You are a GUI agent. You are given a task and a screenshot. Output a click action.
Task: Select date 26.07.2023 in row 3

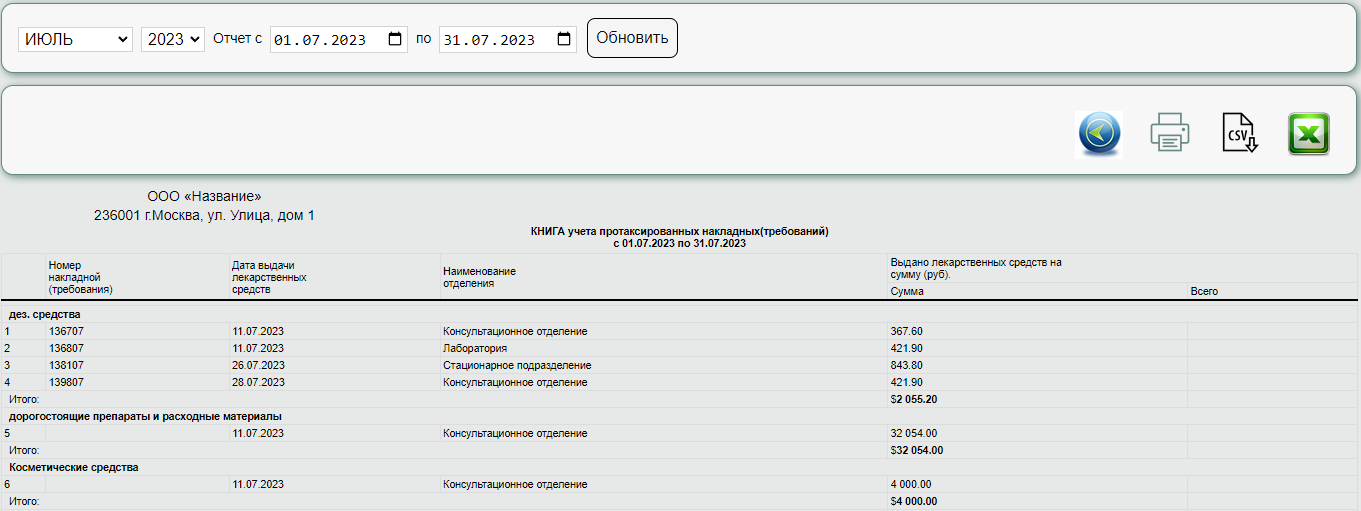click(x=258, y=365)
